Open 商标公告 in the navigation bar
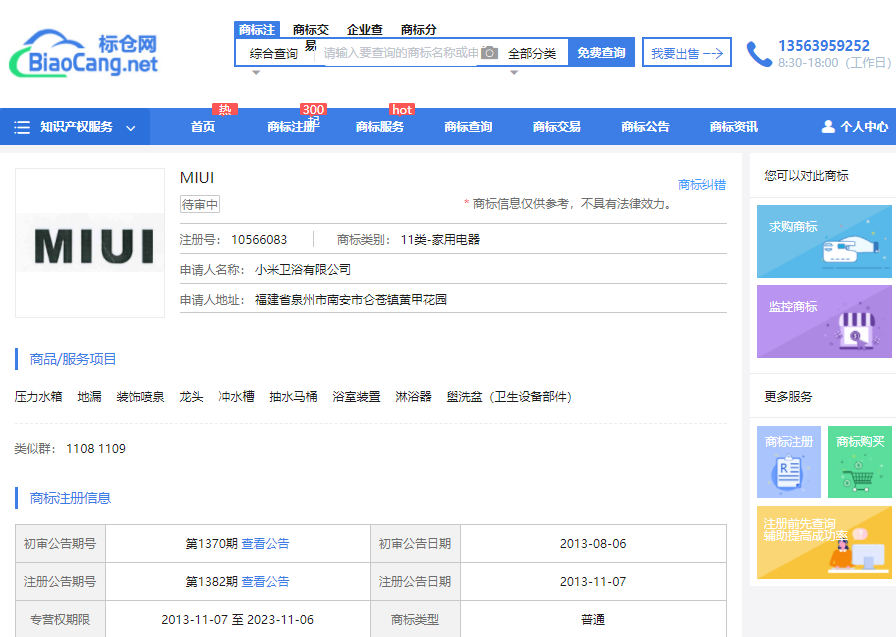The width and height of the screenshot is (896, 637). tap(646, 127)
